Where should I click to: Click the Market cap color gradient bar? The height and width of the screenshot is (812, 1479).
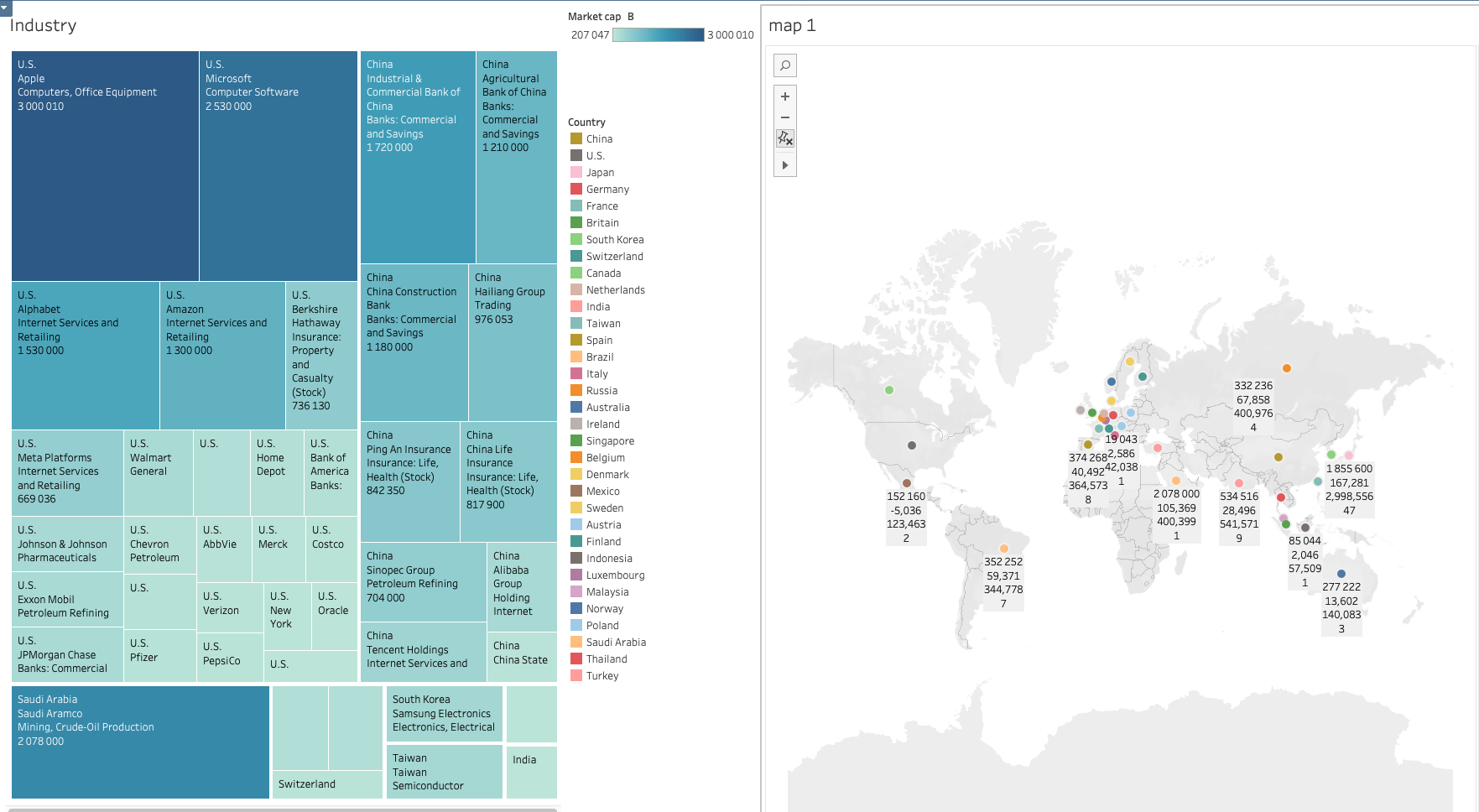(659, 35)
